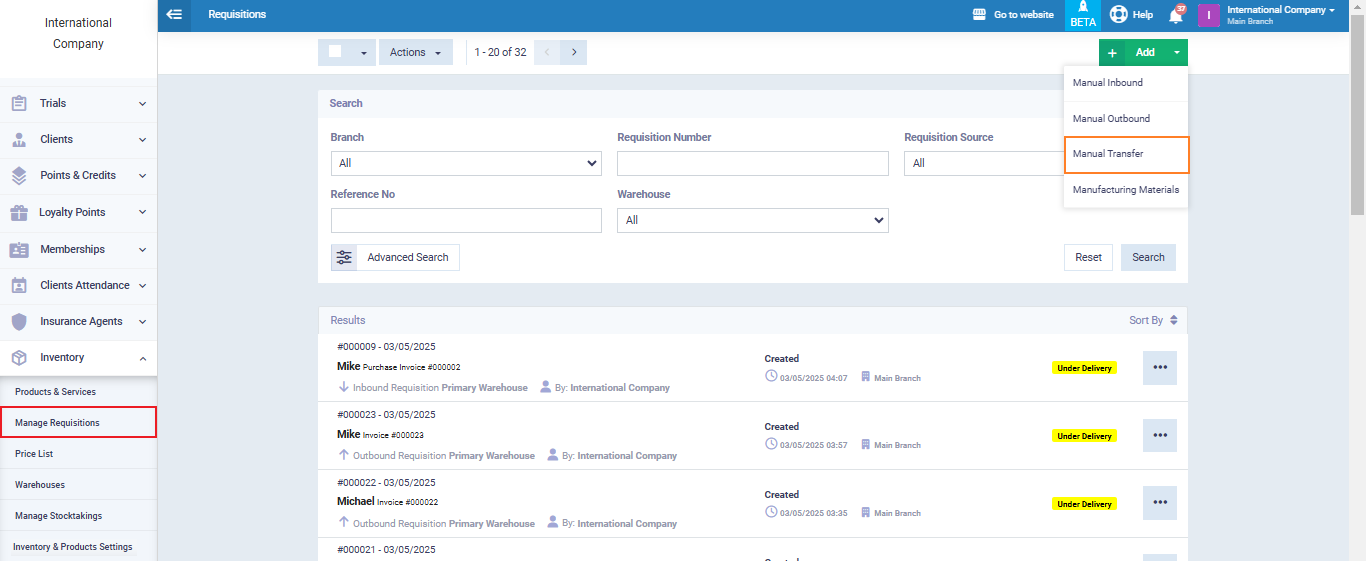This screenshot has width=1366, height=561.
Task: Open three-dot menu for requisition #000009
Action: pos(1159,367)
